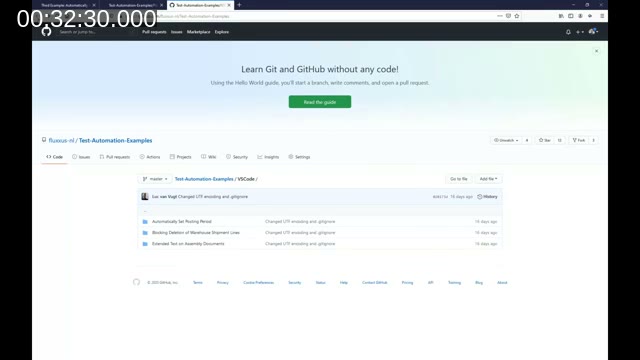
Task: Open the Cookie Preferences footer link
Action: pos(258,282)
